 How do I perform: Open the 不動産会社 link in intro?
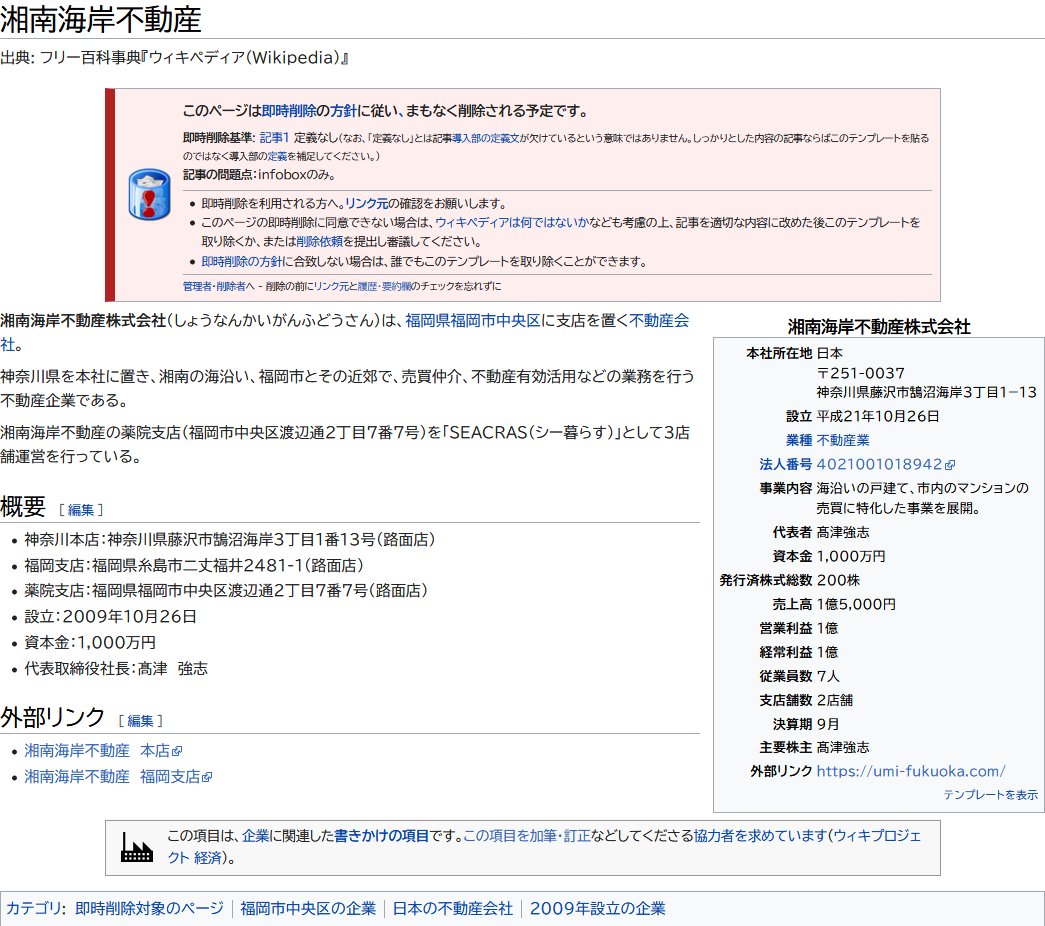tap(658, 321)
